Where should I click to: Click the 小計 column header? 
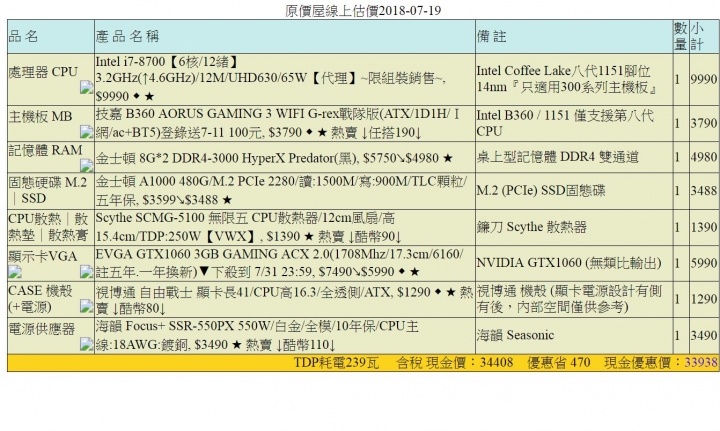point(697,36)
